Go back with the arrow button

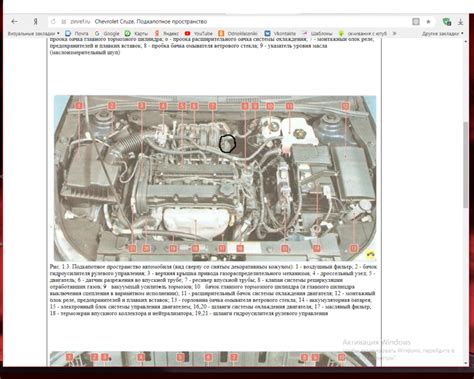click(14, 22)
